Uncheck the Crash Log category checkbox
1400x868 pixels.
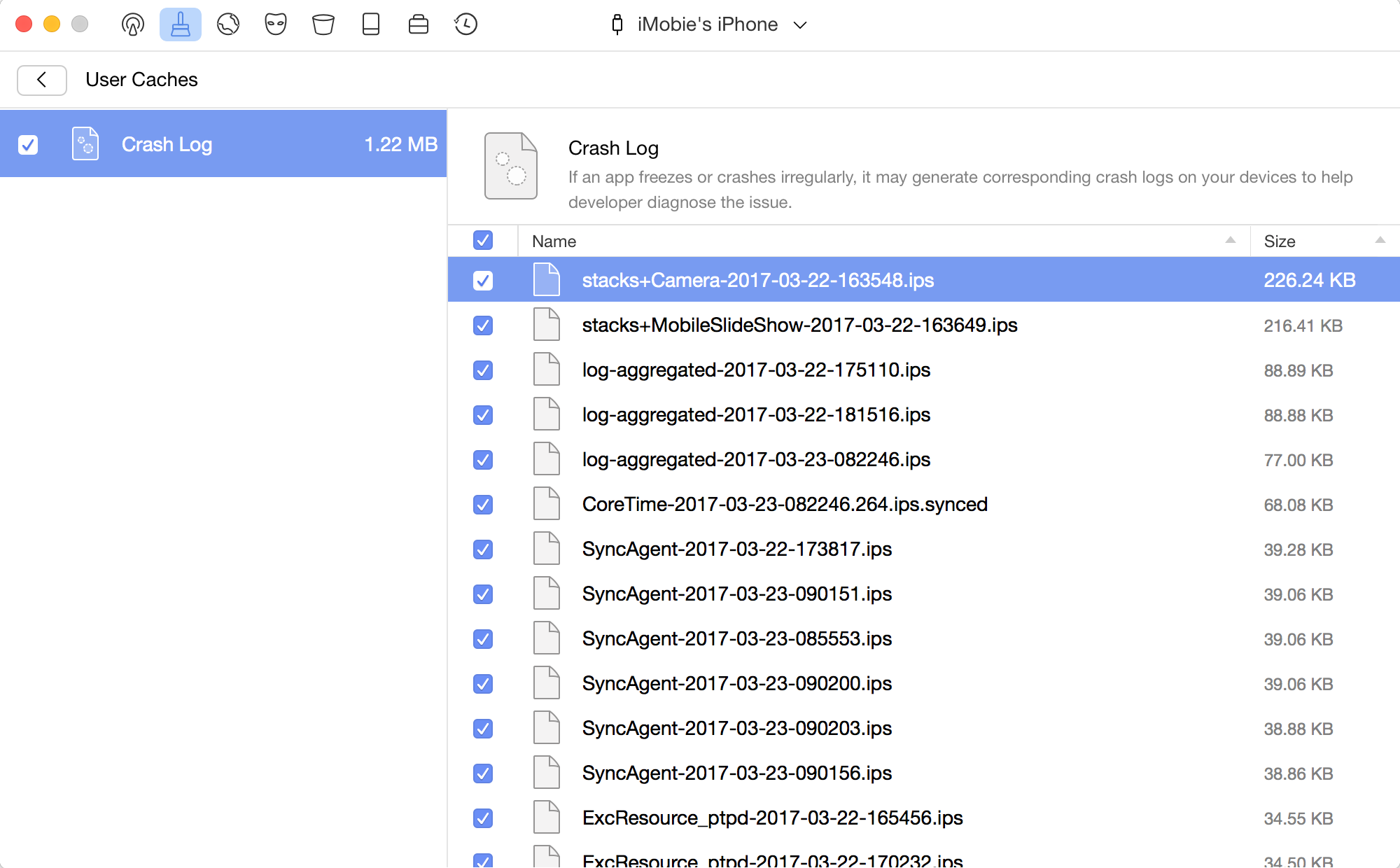click(28, 143)
